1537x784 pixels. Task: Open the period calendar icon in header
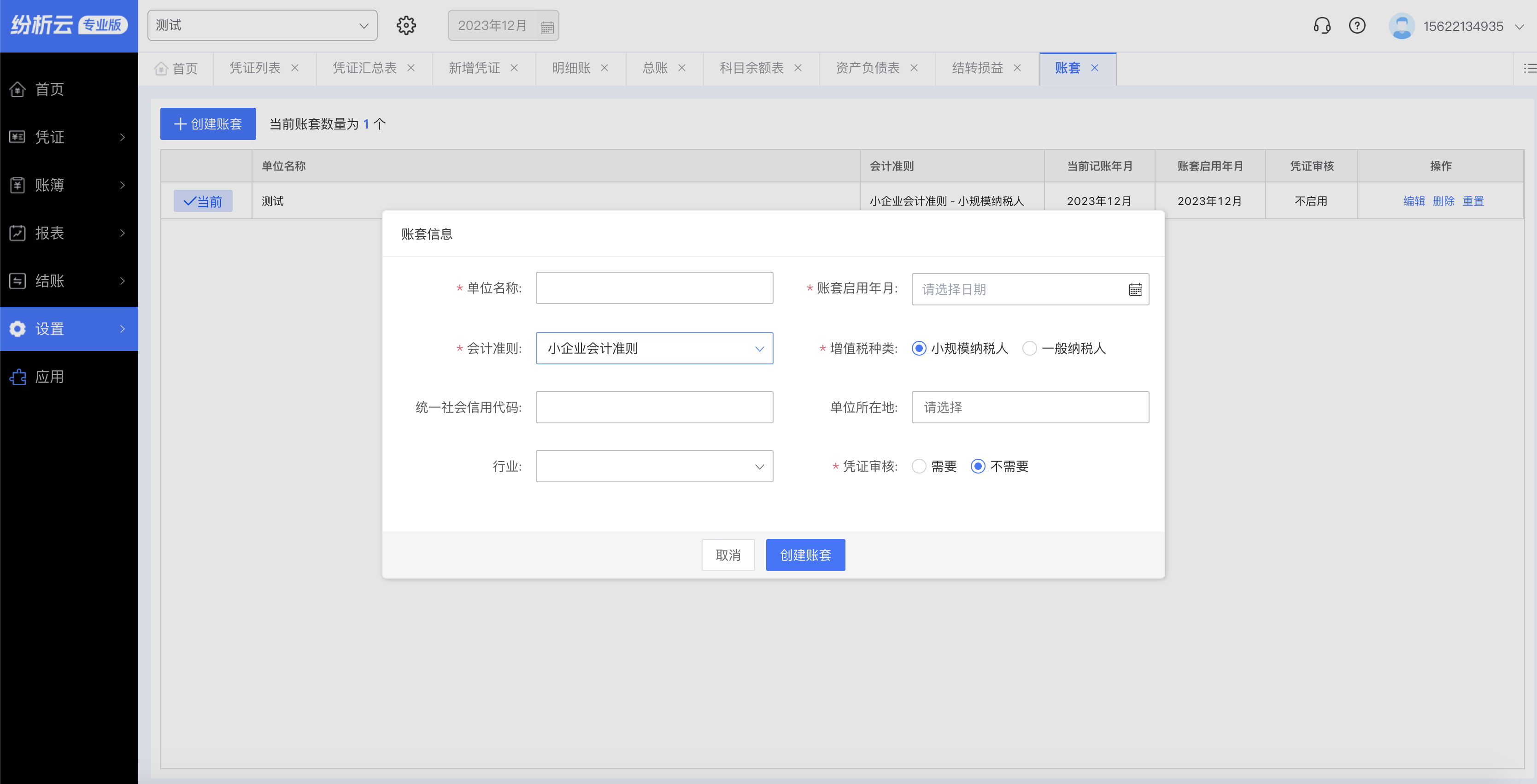coord(546,27)
